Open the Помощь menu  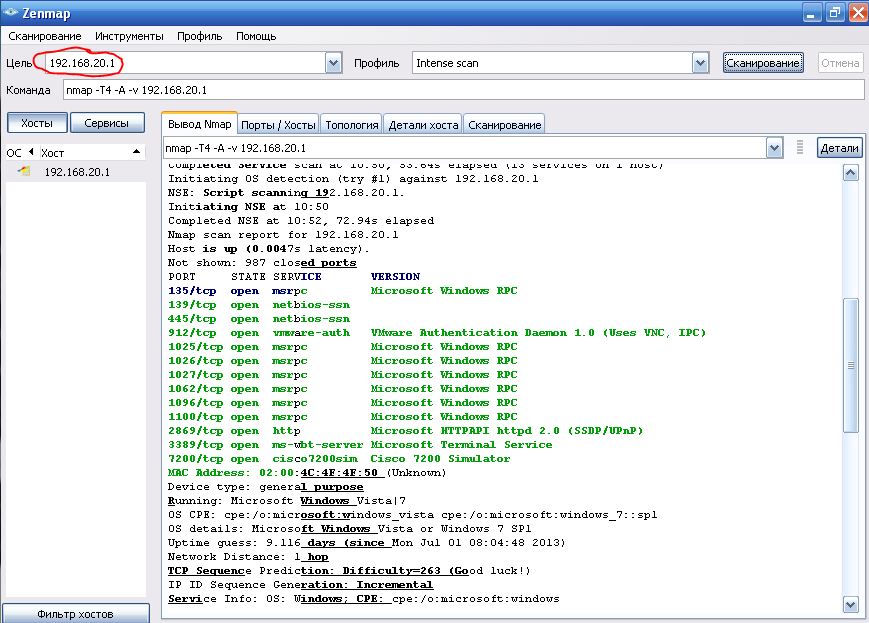tap(256, 36)
